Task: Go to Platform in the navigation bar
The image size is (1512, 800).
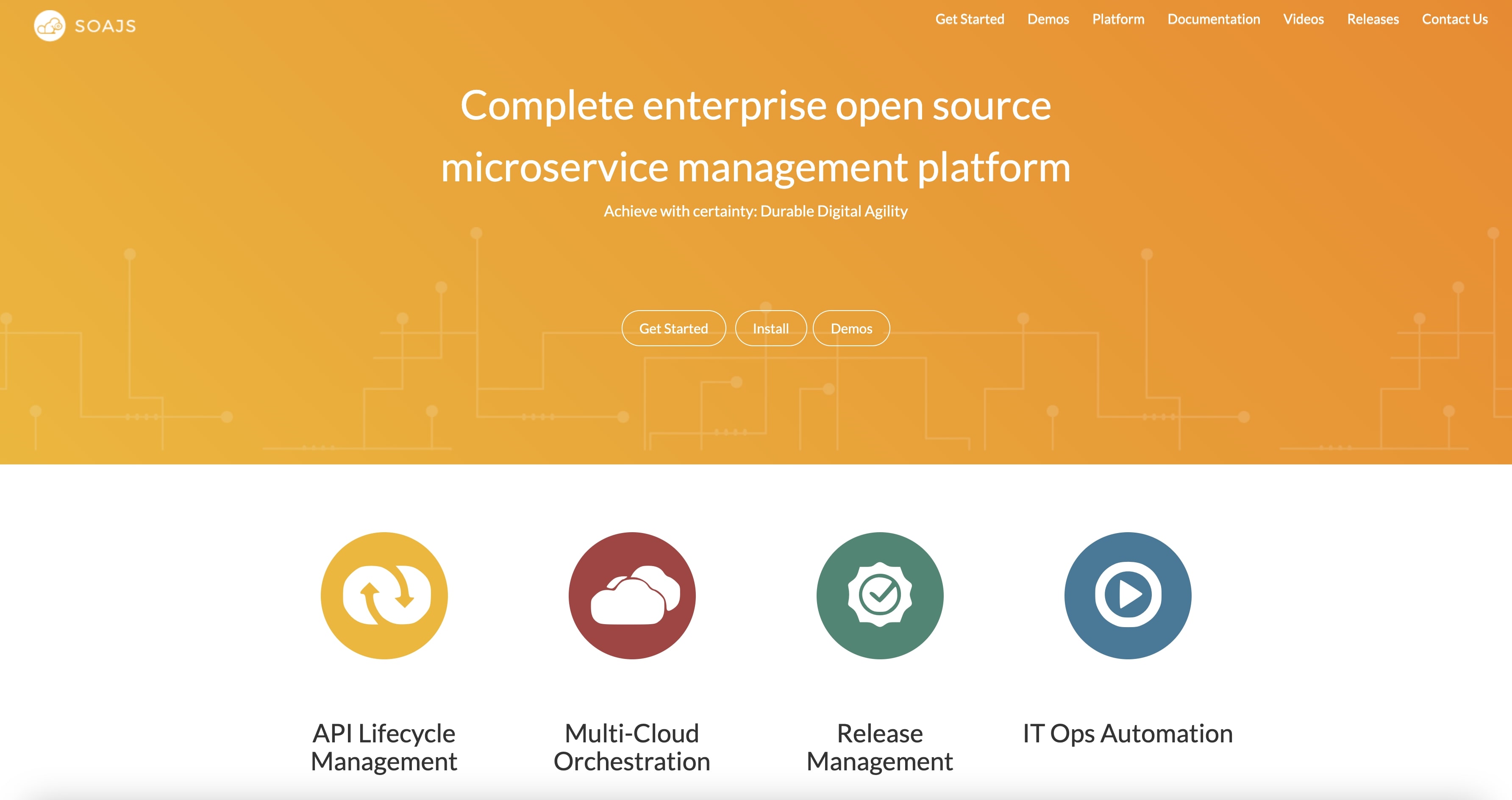Action: coord(1117,19)
